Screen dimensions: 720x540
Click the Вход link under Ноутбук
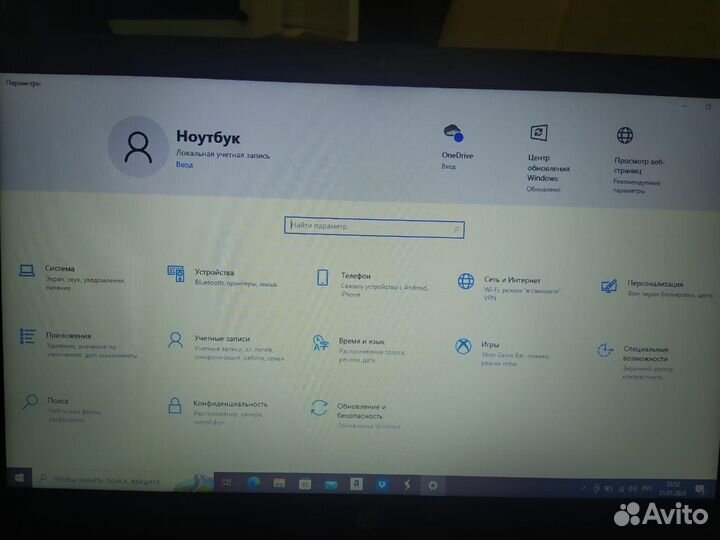[x=184, y=165]
